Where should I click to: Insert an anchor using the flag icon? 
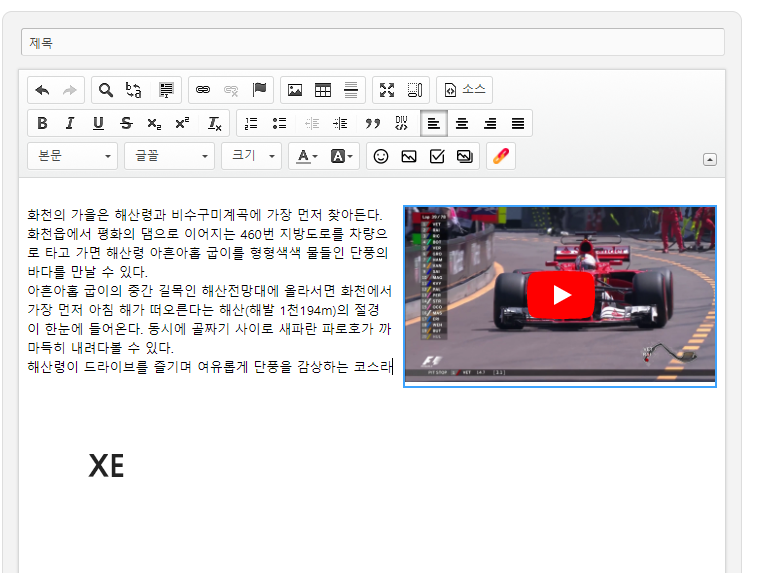(259, 90)
